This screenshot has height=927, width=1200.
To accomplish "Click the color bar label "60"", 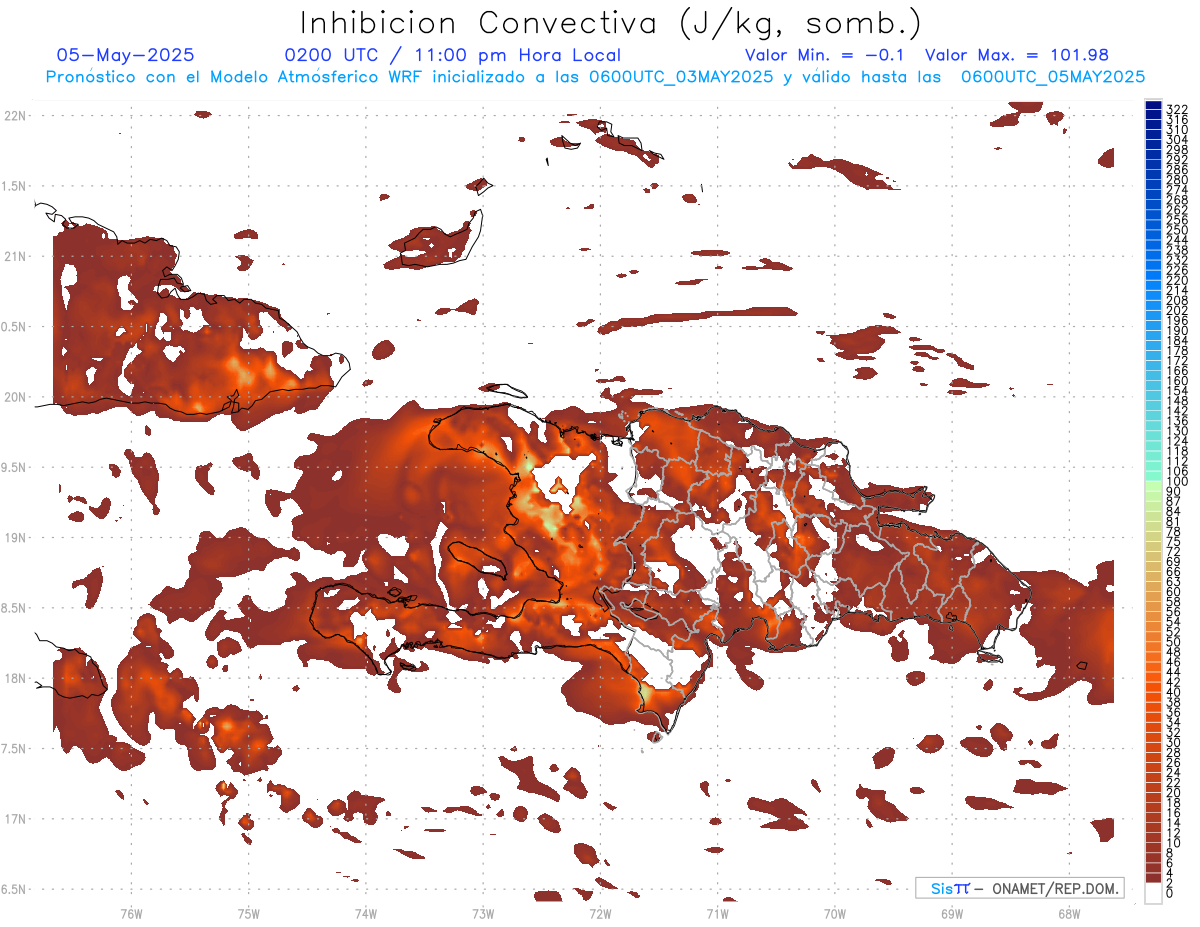I will point(1174,592).
